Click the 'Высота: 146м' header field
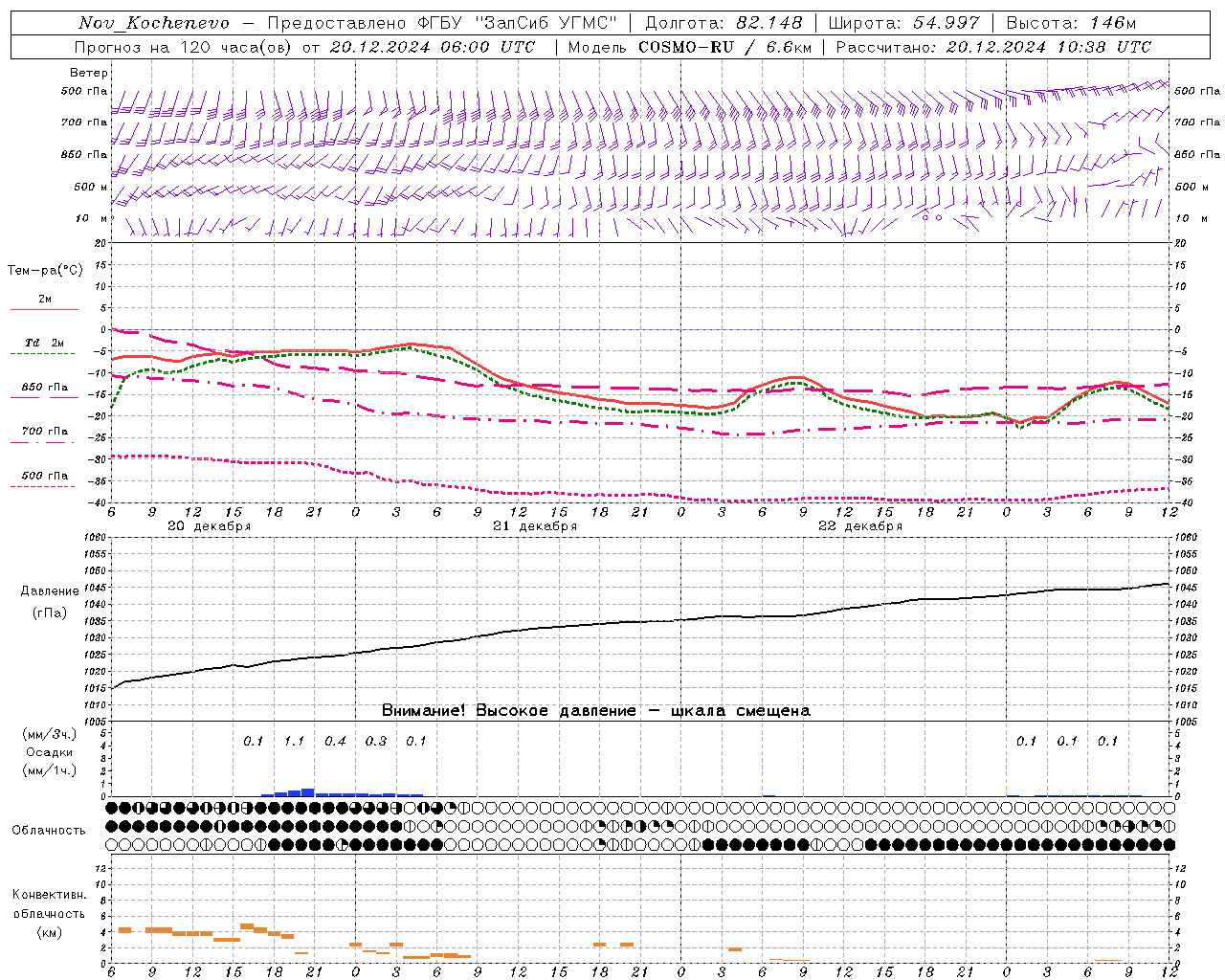 pyautogui.click(x=1071, y=23)
